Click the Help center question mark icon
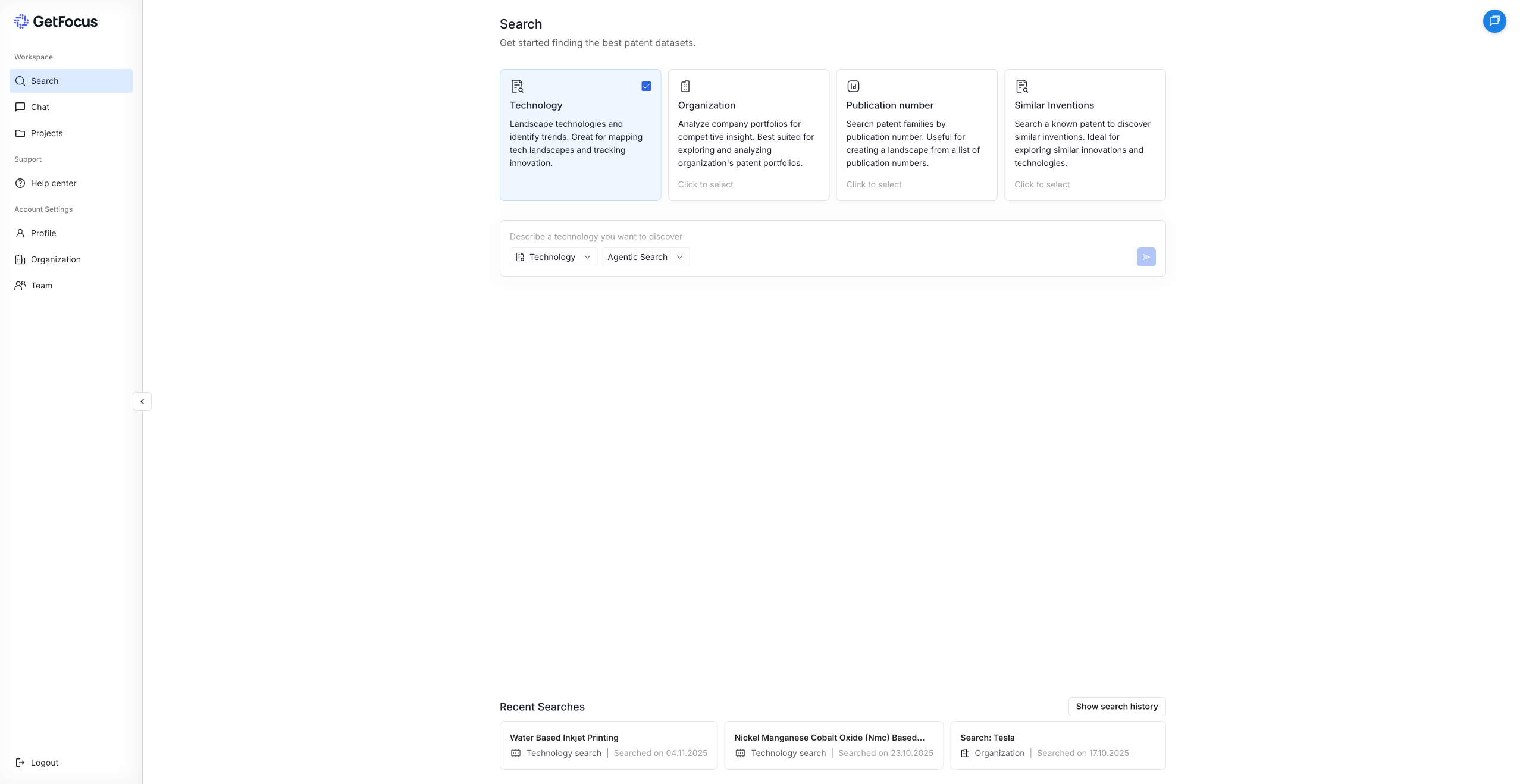1523x784 pixels. click(20, 183)
